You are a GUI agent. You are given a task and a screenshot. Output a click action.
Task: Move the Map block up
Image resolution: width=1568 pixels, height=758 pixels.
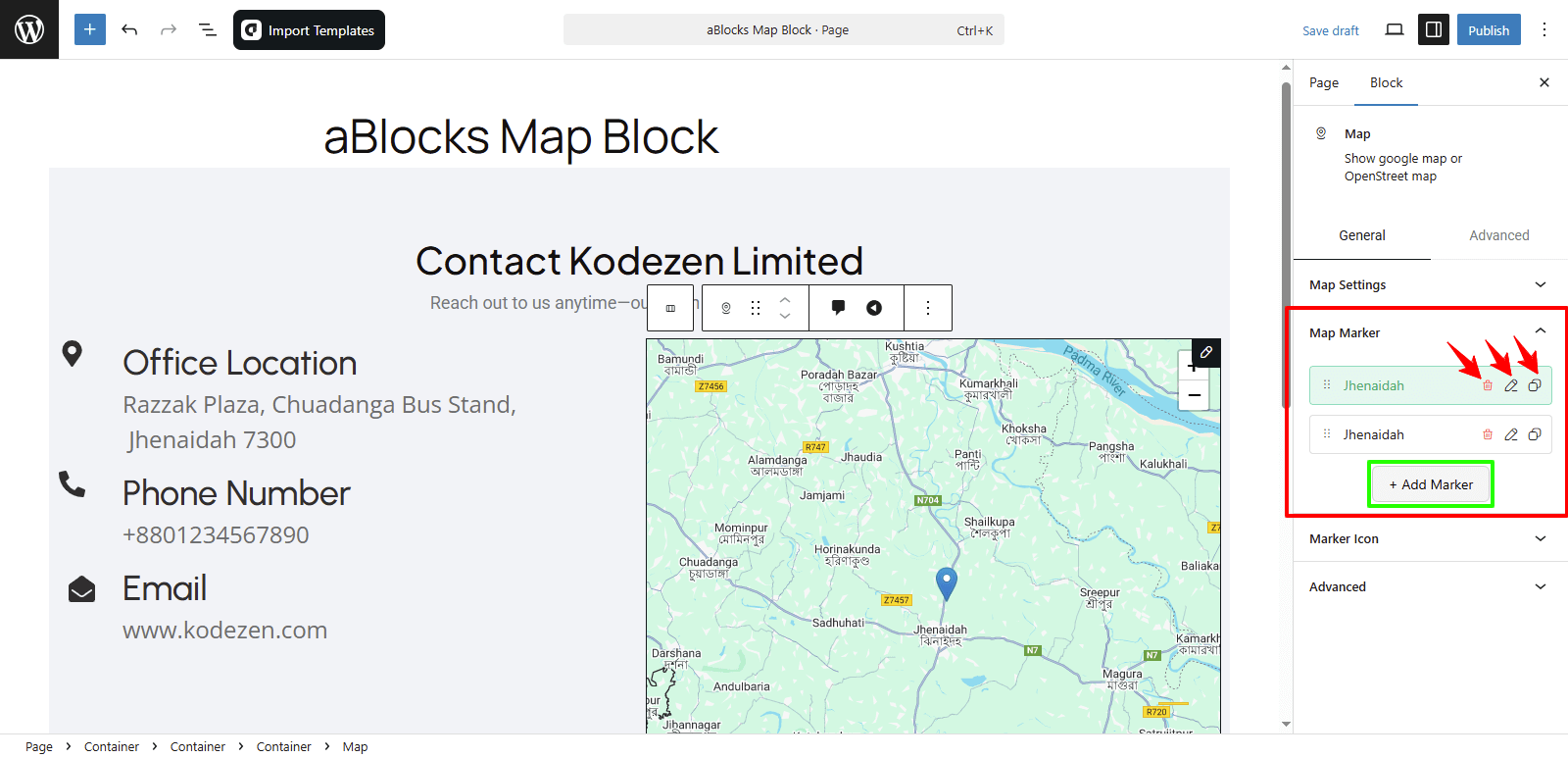[785, 300]
